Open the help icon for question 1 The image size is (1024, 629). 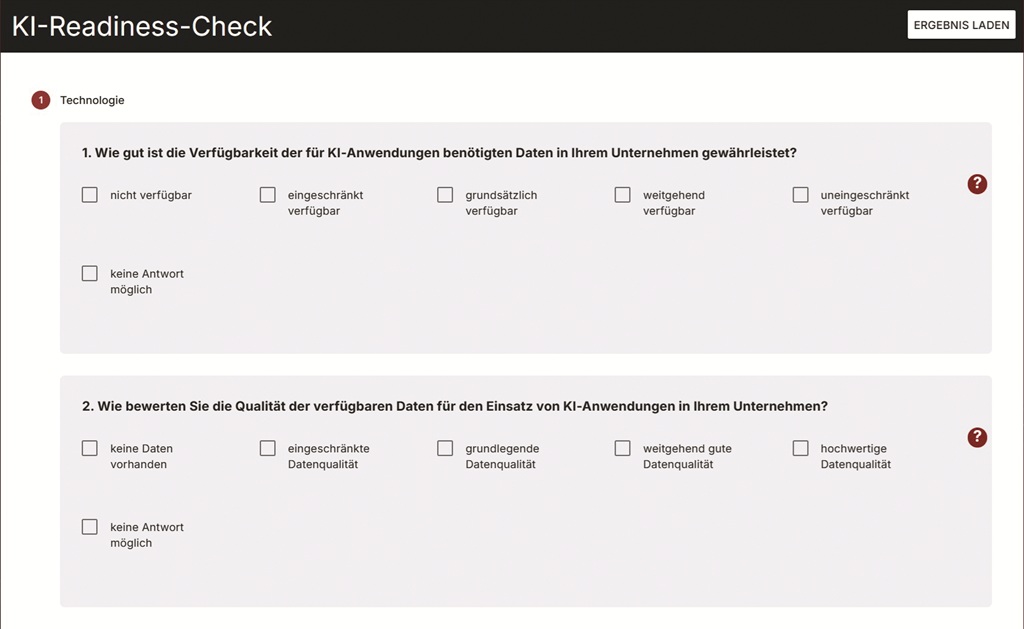pos(977,184)
